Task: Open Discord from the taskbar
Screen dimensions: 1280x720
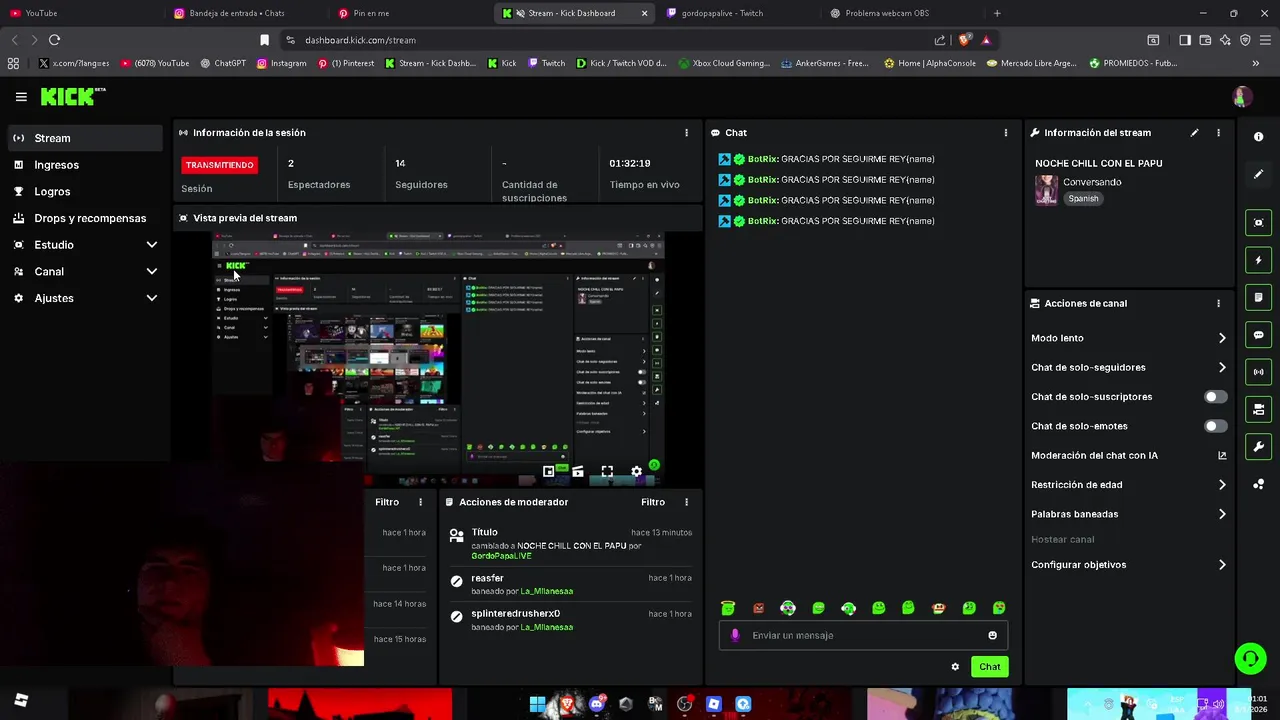Action: (597, 704)
